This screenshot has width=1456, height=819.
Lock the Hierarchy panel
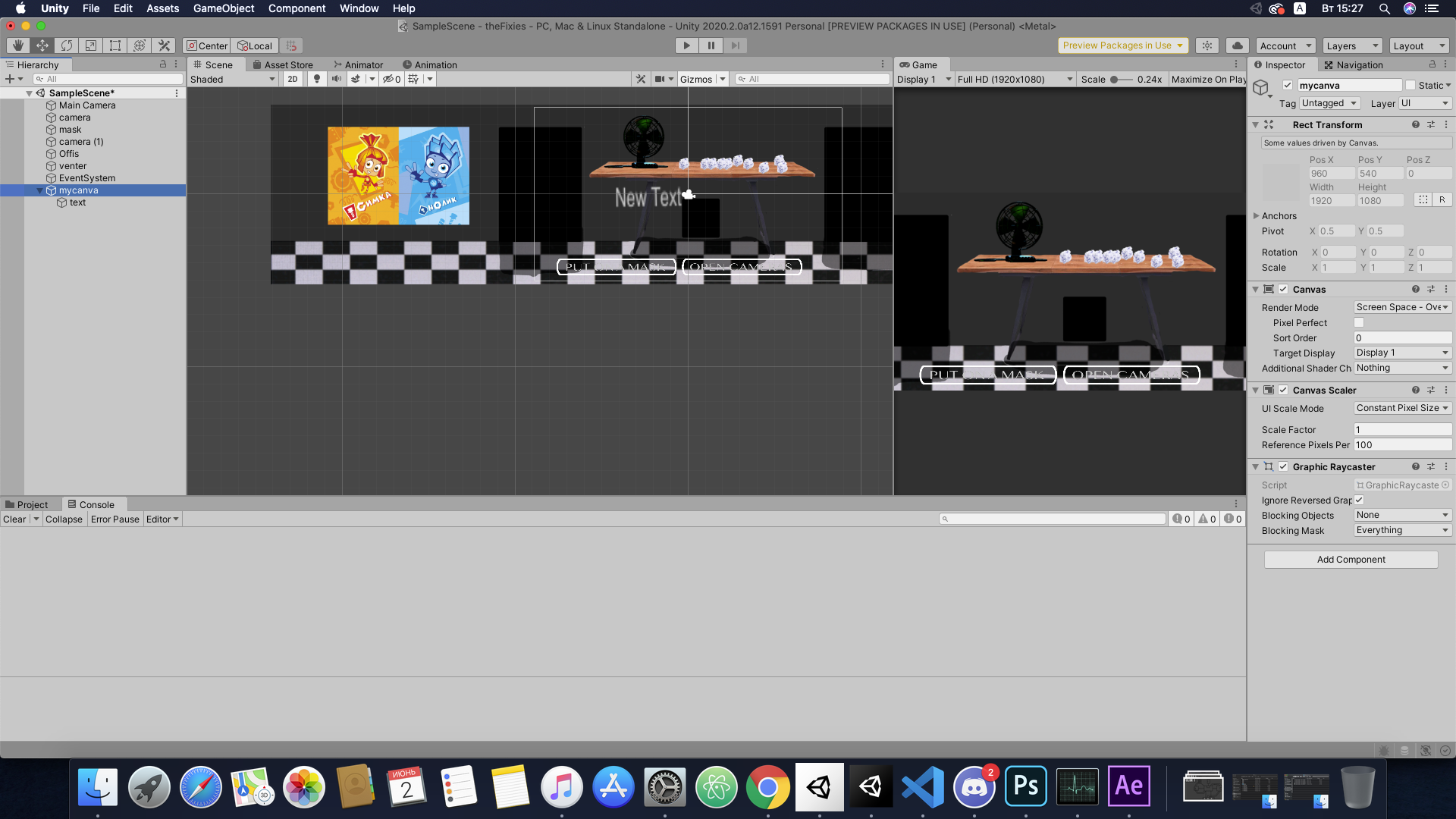[x=162, y=64]
